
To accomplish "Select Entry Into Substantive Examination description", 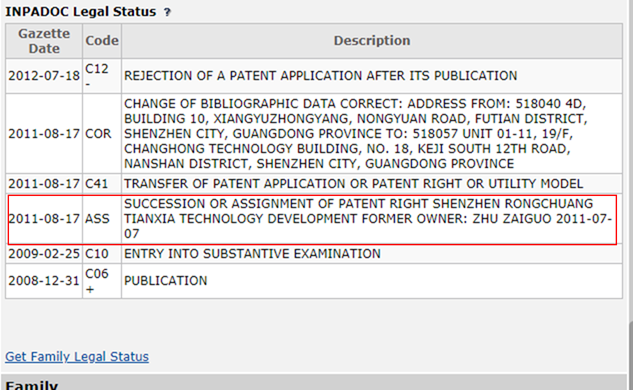I will tap(252, 254).
